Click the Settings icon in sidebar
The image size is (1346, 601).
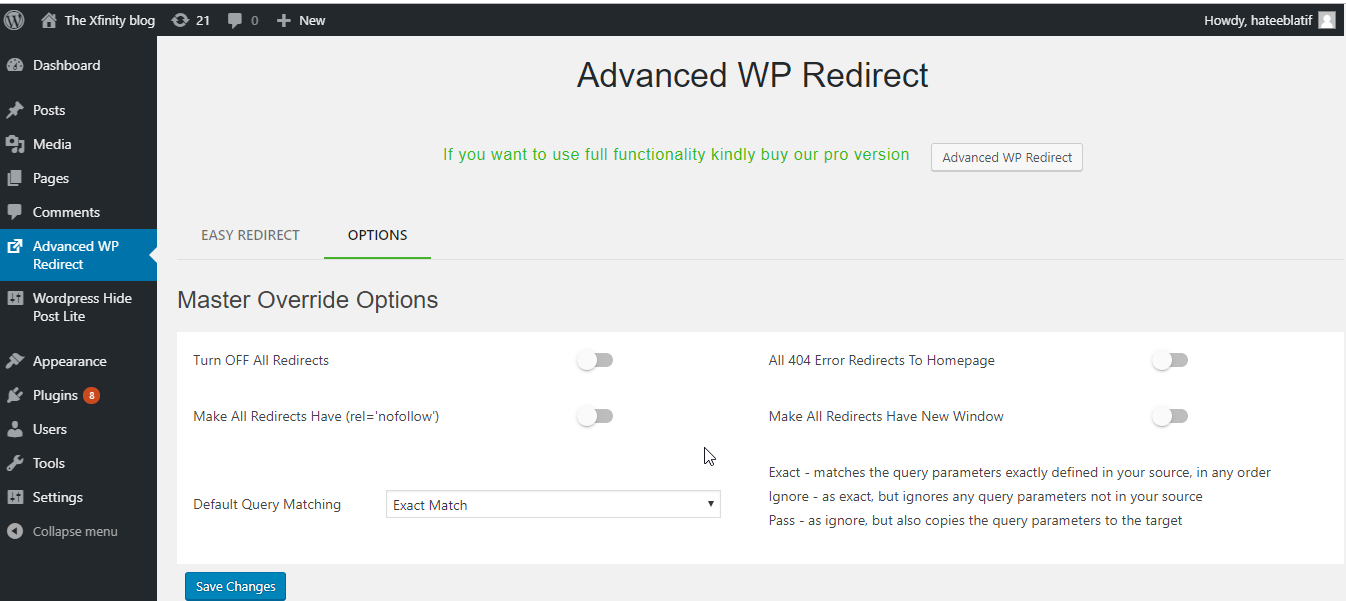tap(15, 497)
